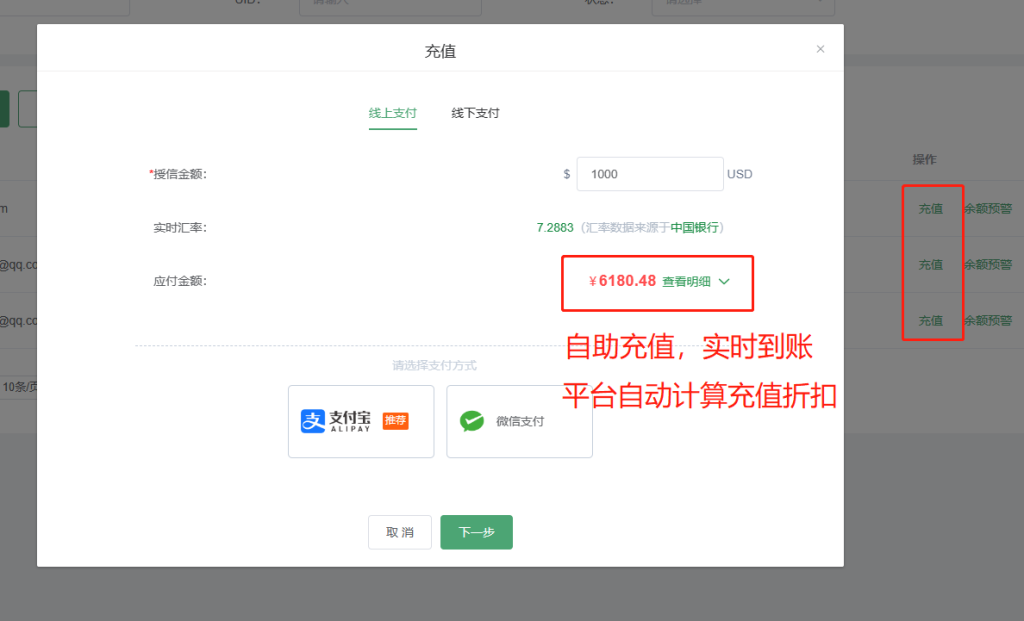Image resolution: width=1024 pixels, height=621 pixels.
Task: Open 余额预警 for the third row
Action: pyautogui.click(x=988, y=321)
